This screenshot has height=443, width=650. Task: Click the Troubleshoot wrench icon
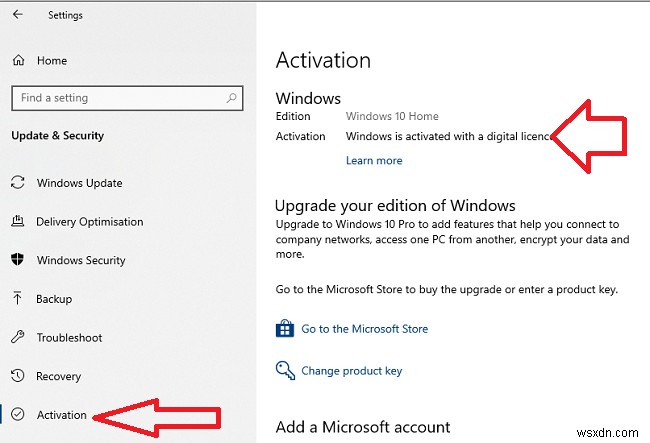coord(17,338)
